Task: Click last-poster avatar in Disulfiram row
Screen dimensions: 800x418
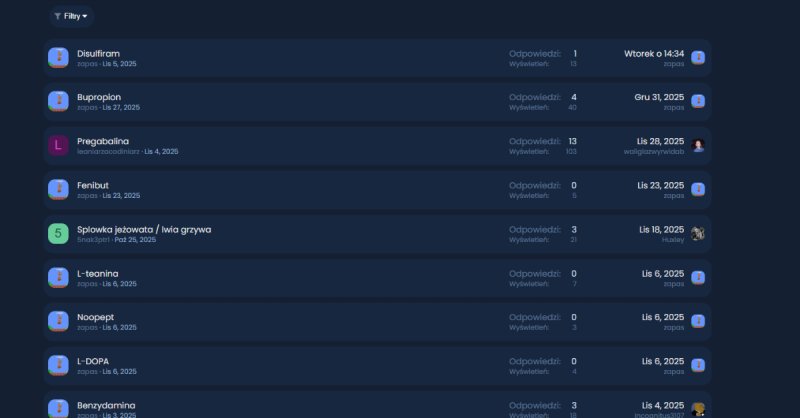Action: tap(698, 58)
